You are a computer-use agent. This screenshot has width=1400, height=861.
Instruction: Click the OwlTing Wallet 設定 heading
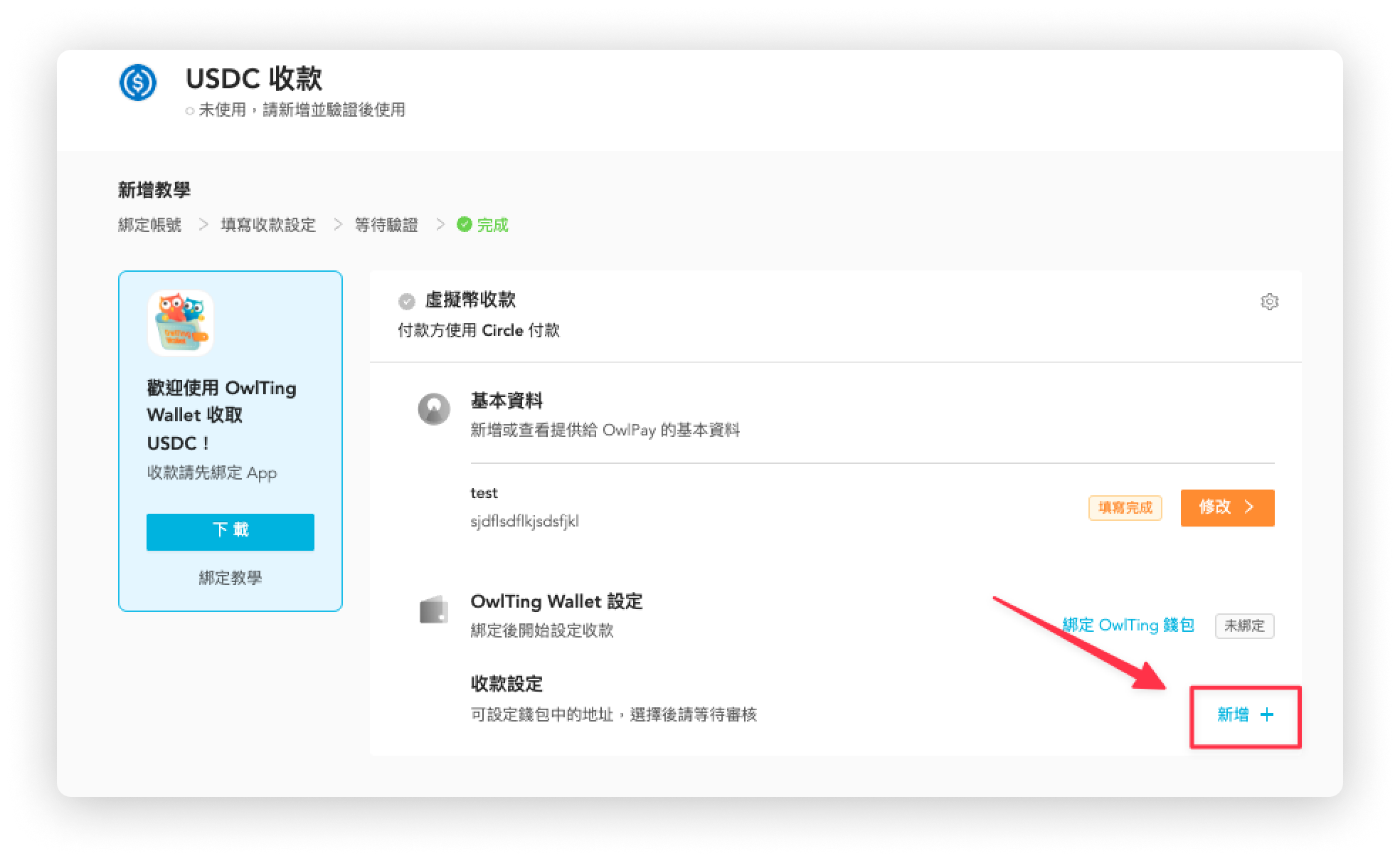(557, 601)
